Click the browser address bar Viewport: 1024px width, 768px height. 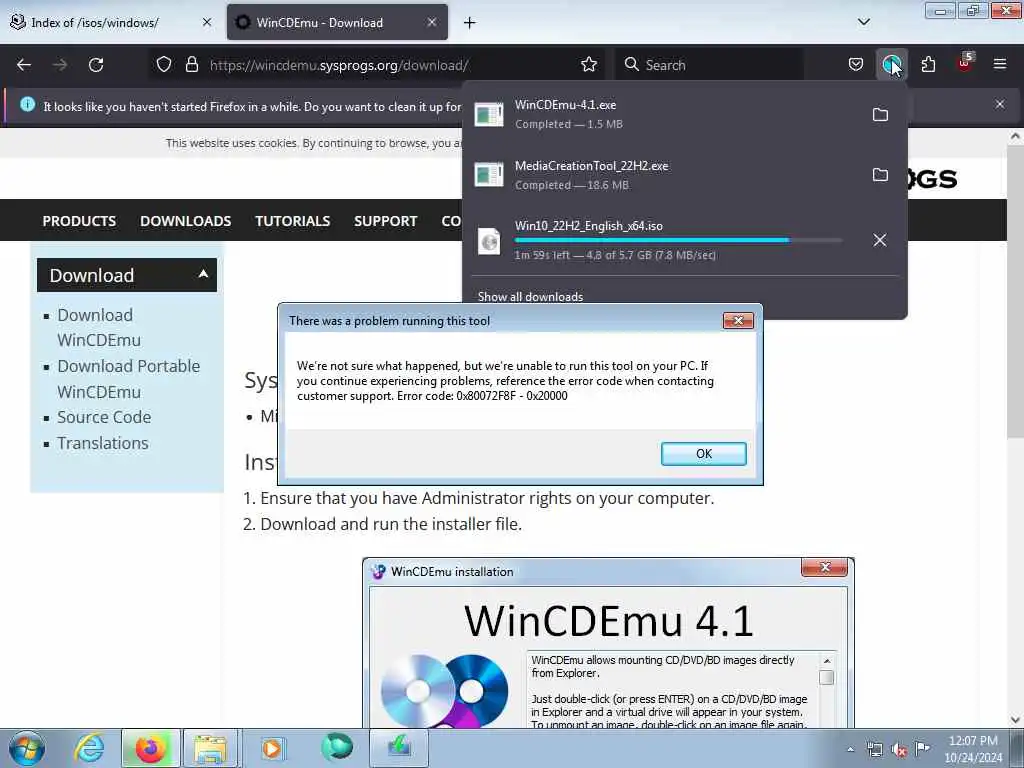376,65
